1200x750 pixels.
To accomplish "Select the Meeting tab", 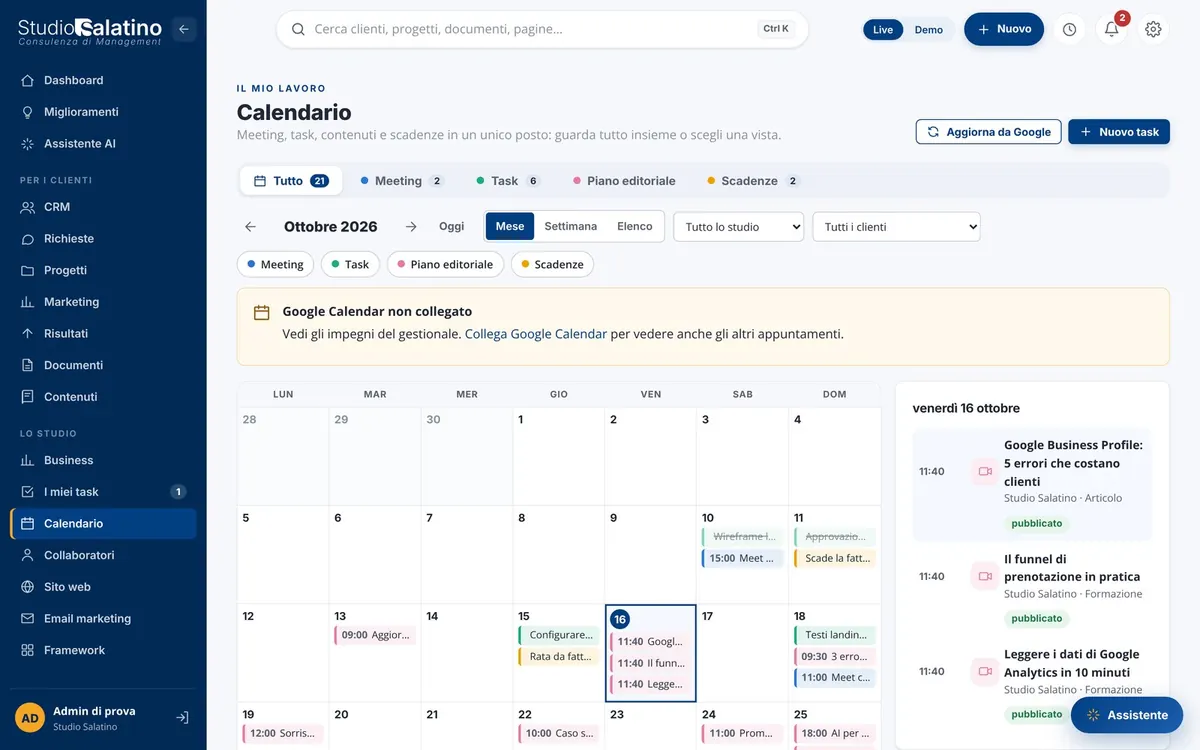I will pyautogui.click(x=402, y=181).
